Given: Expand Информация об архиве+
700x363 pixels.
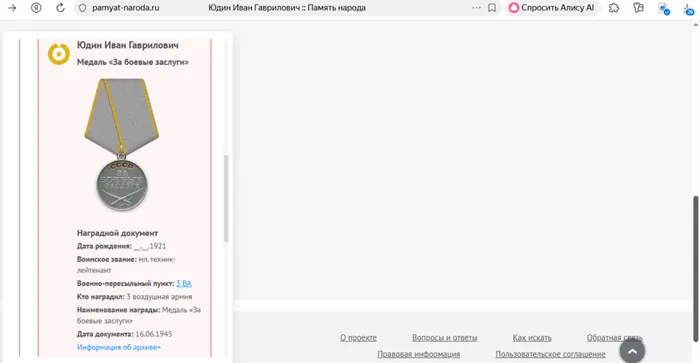Looking at the screenshot, I should (119, 347).
